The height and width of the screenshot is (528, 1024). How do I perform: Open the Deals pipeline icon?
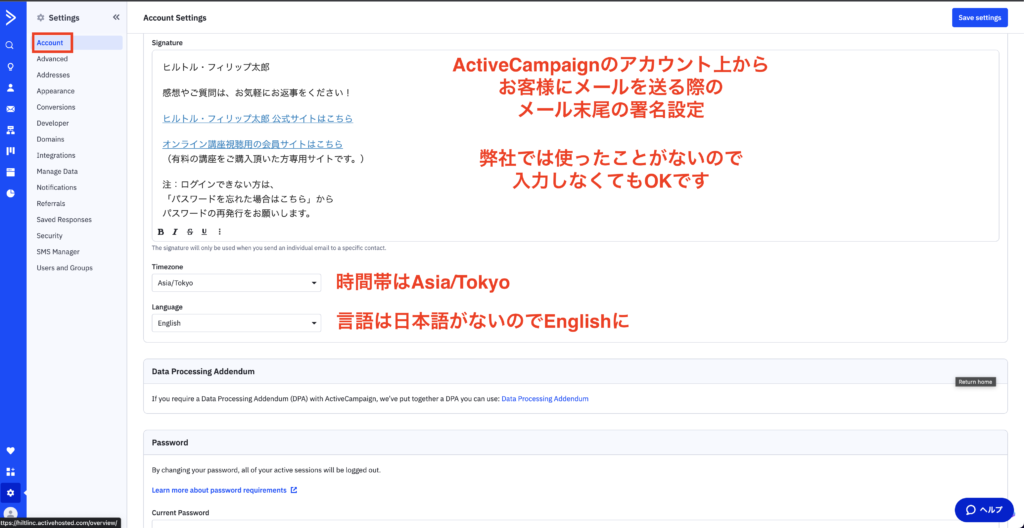[10, 151]
